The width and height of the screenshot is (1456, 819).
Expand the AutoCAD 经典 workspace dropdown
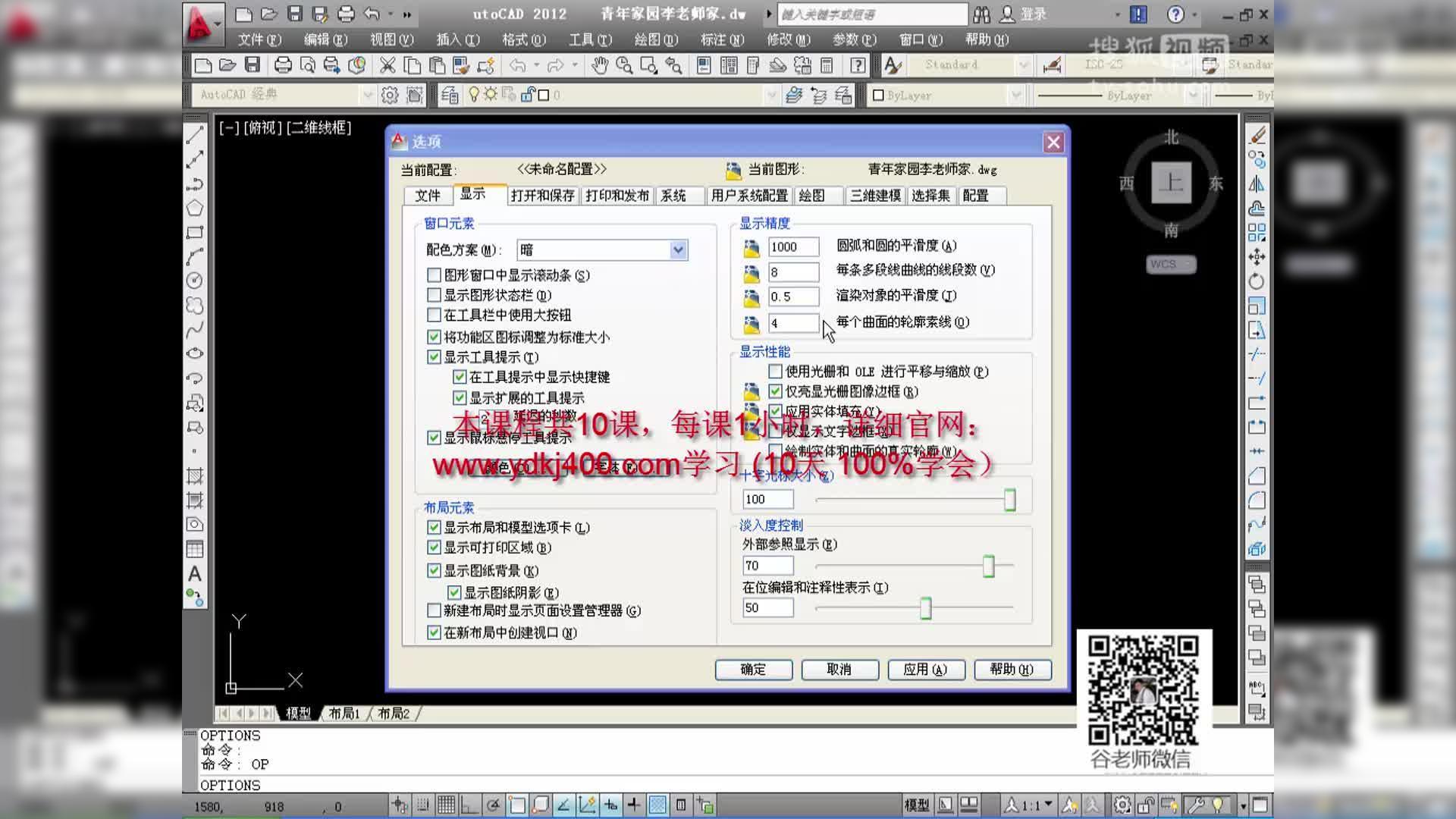point(368,95)
